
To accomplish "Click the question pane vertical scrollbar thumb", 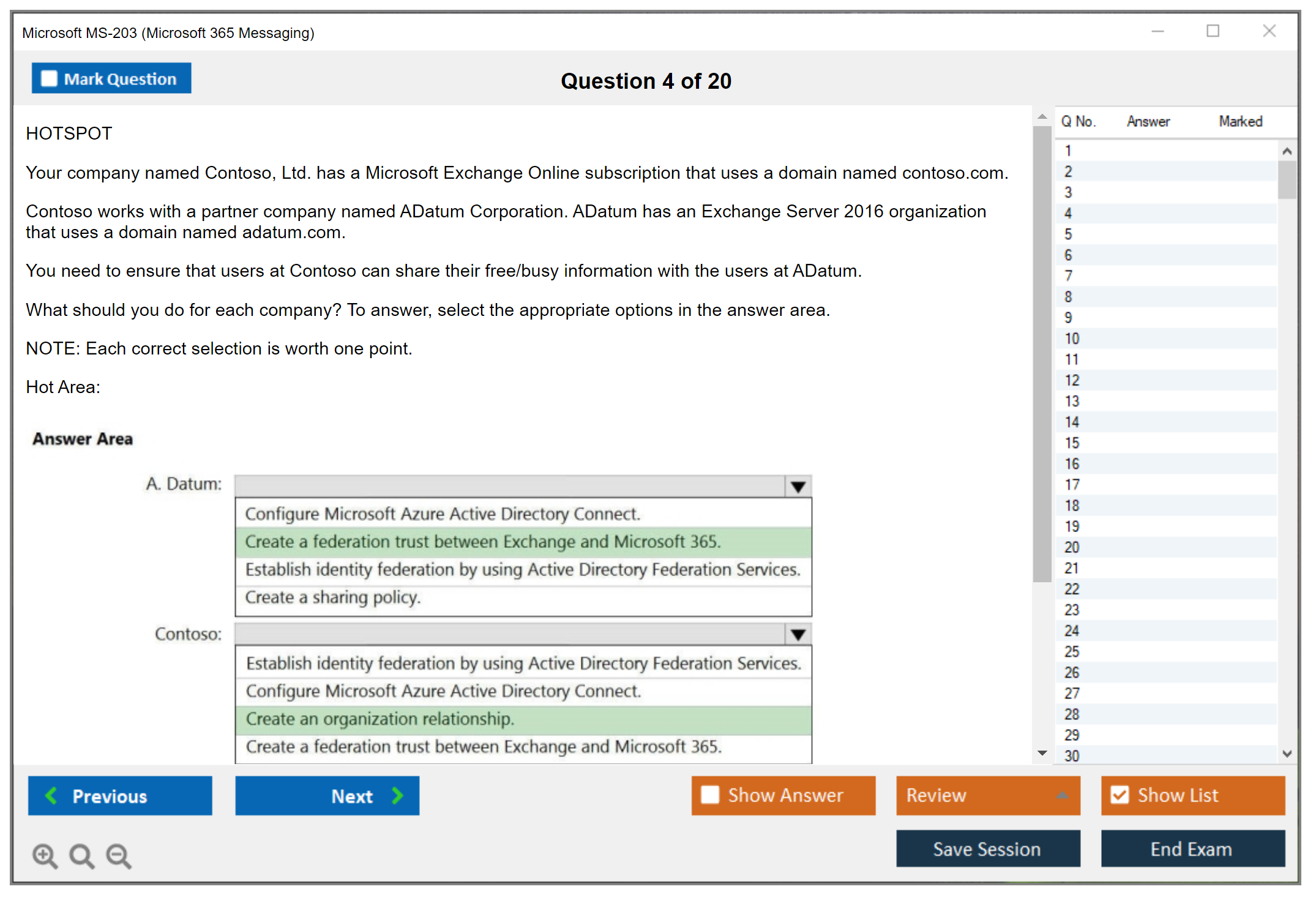I will (x=1042, y=355).
